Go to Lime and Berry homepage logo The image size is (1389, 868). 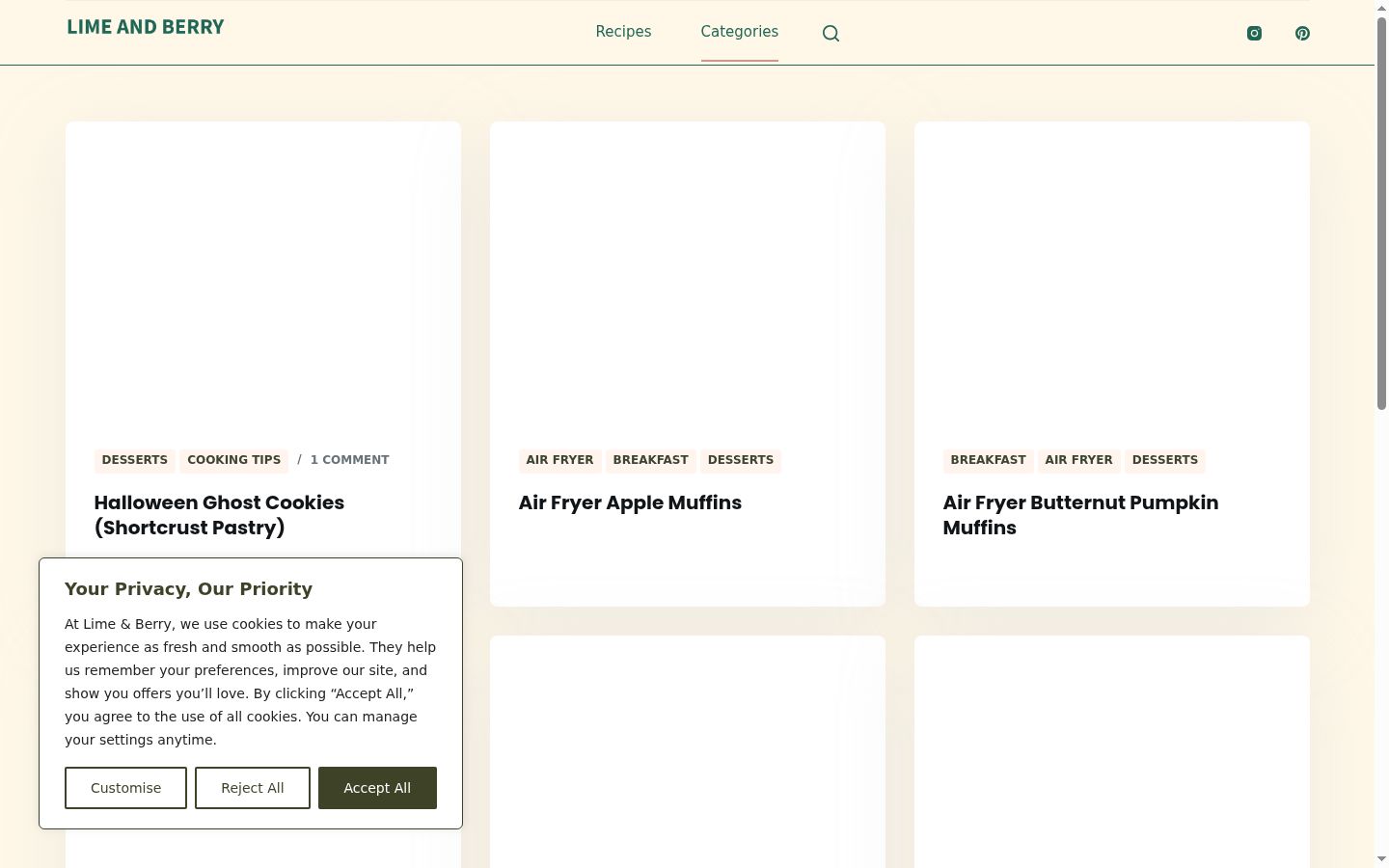pyautogui.click(x=146, y=27)
